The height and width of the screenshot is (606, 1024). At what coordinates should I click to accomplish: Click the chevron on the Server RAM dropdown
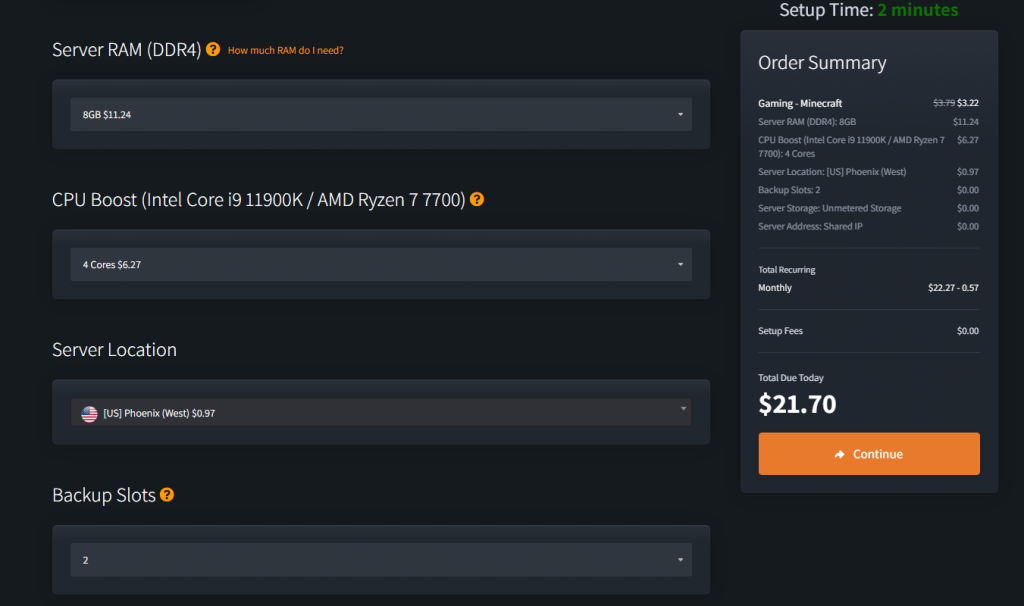coord(680,114)
